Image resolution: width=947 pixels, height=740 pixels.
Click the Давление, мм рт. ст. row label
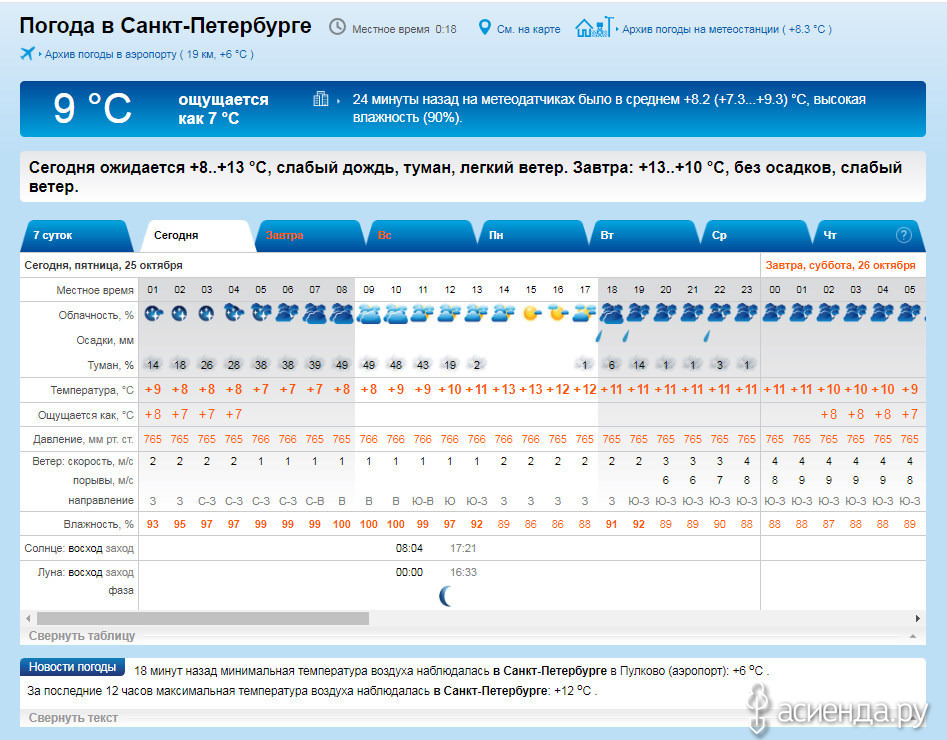coord(83,439)
